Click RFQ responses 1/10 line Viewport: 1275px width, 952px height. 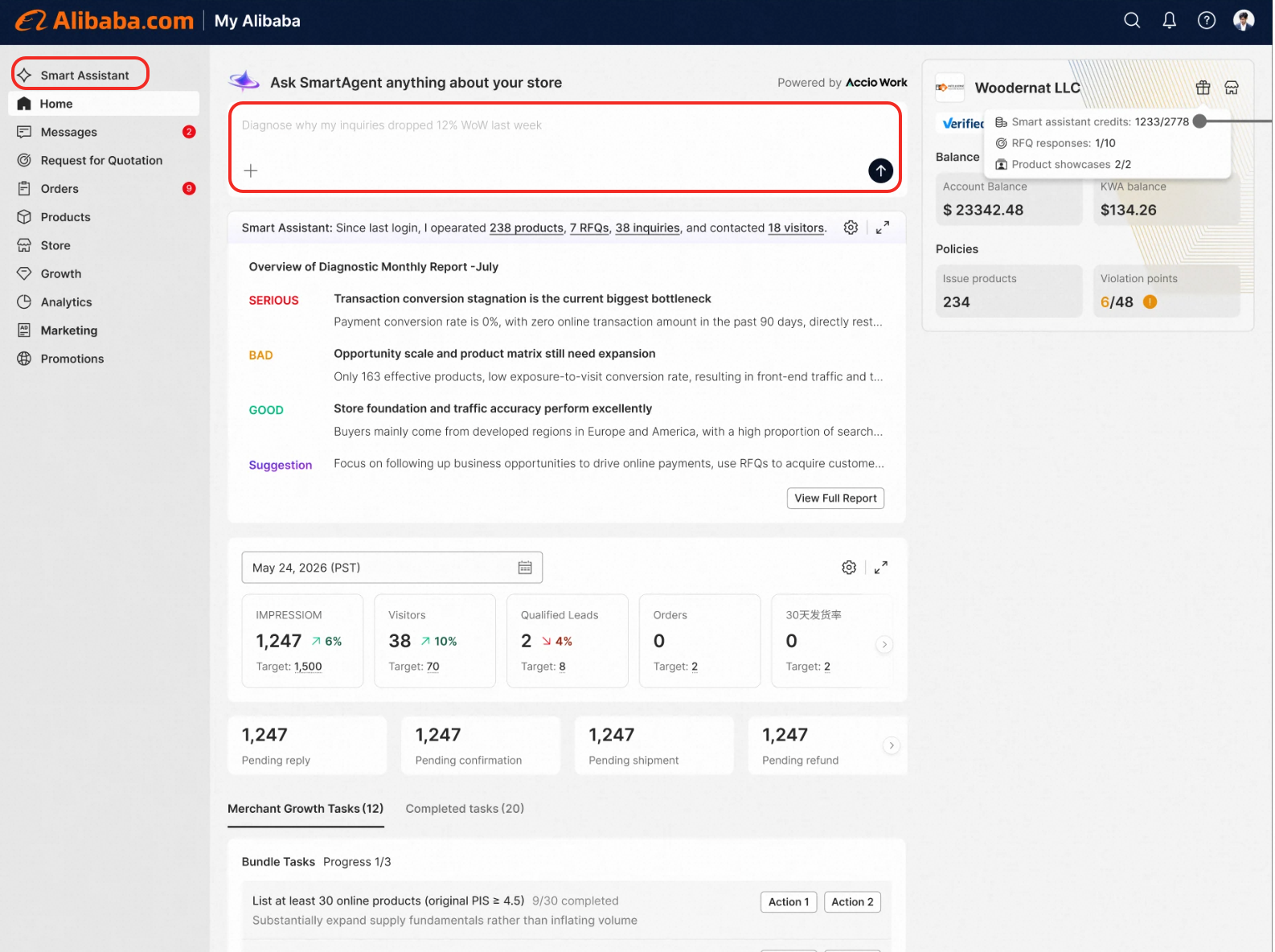1056,143
